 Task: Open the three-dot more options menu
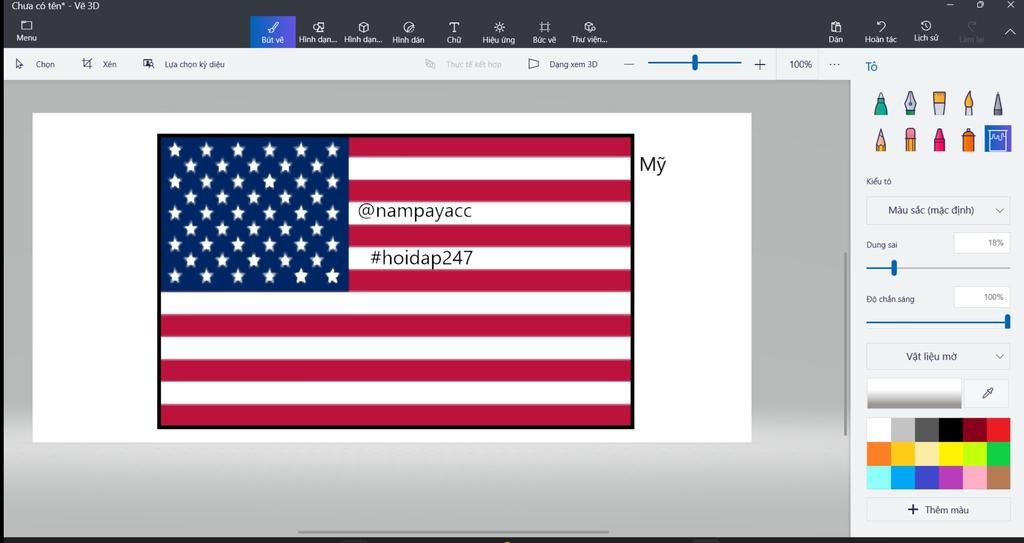point(835,64)
